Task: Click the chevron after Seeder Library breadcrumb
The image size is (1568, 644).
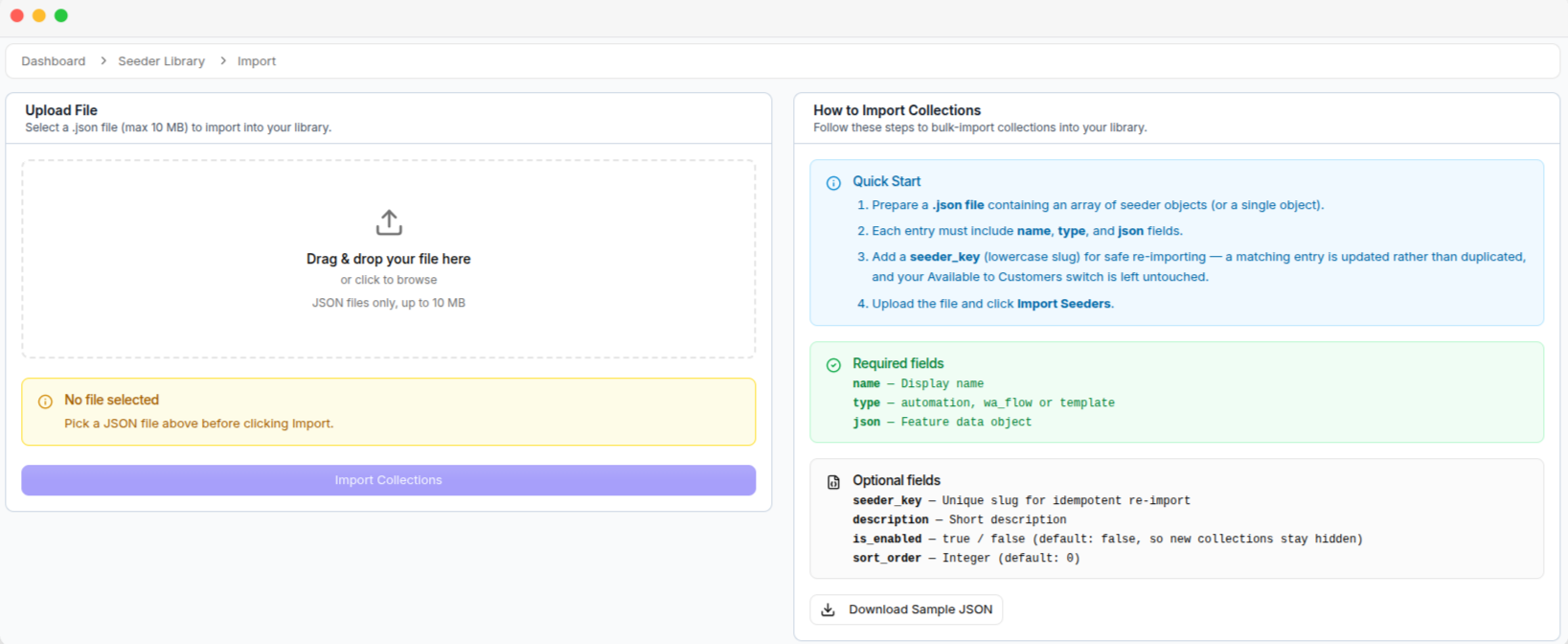Action: (x=222, y=61)
